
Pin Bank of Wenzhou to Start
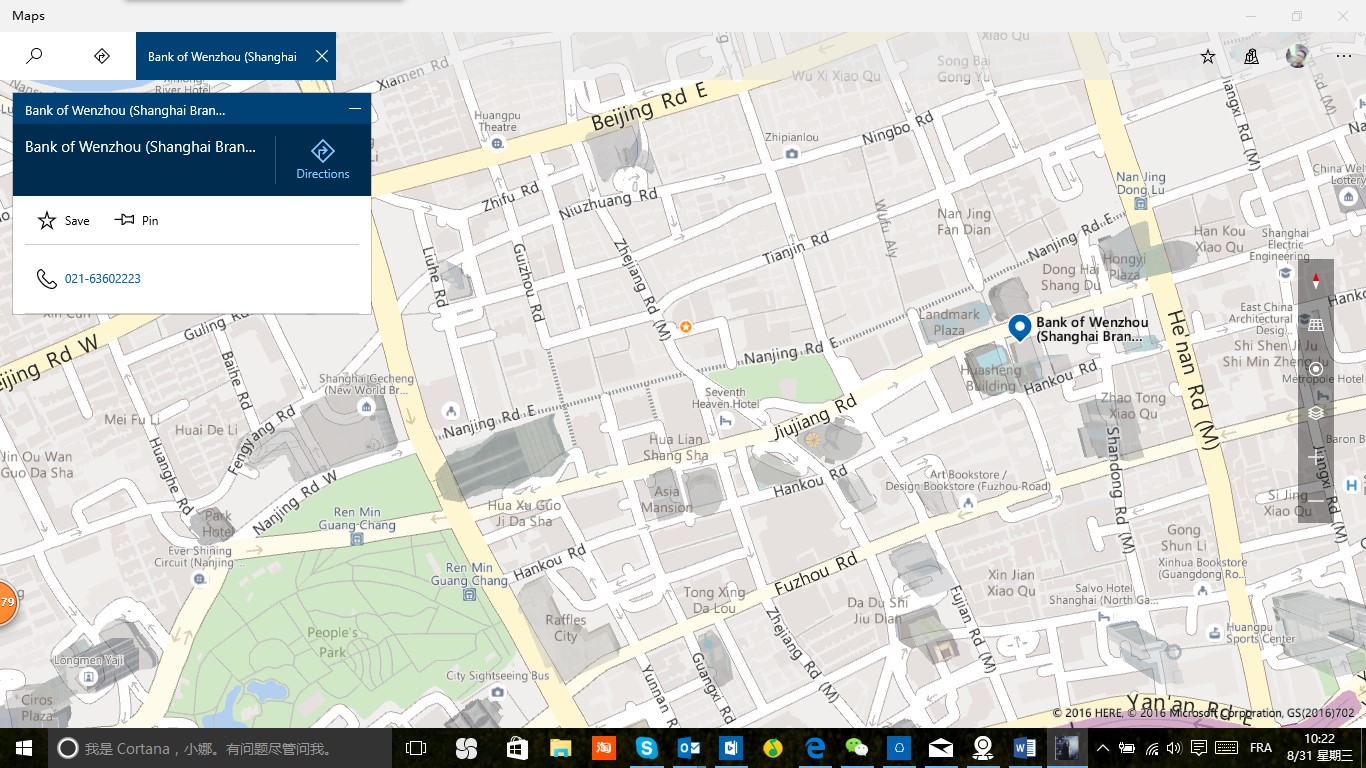pyautogui.click(x=137, y=220)
